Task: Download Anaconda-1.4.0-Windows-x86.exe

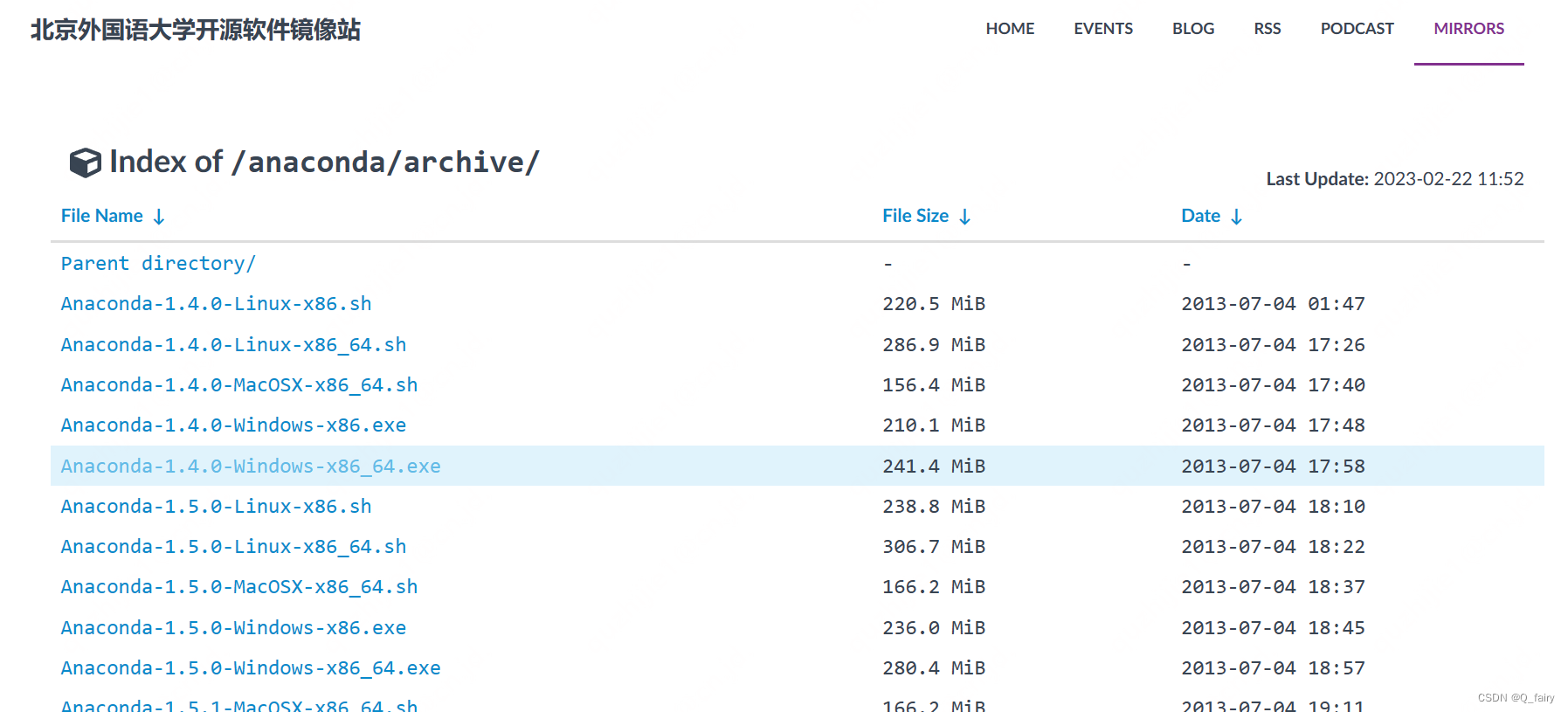Action: pos(234,425)
